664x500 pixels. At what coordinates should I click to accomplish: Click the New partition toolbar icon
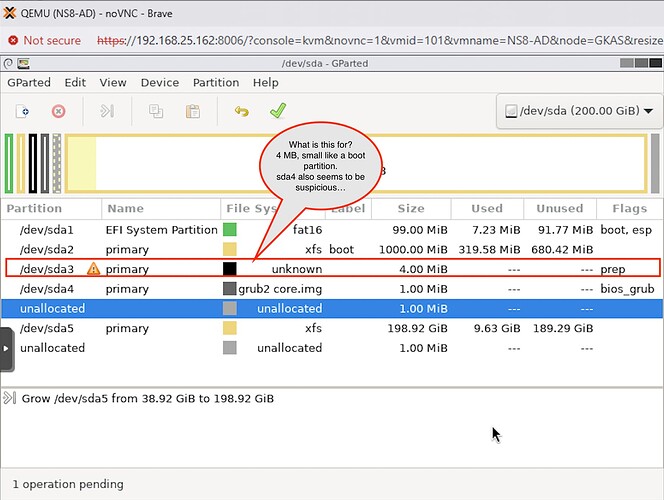click(x=22, y=111)
